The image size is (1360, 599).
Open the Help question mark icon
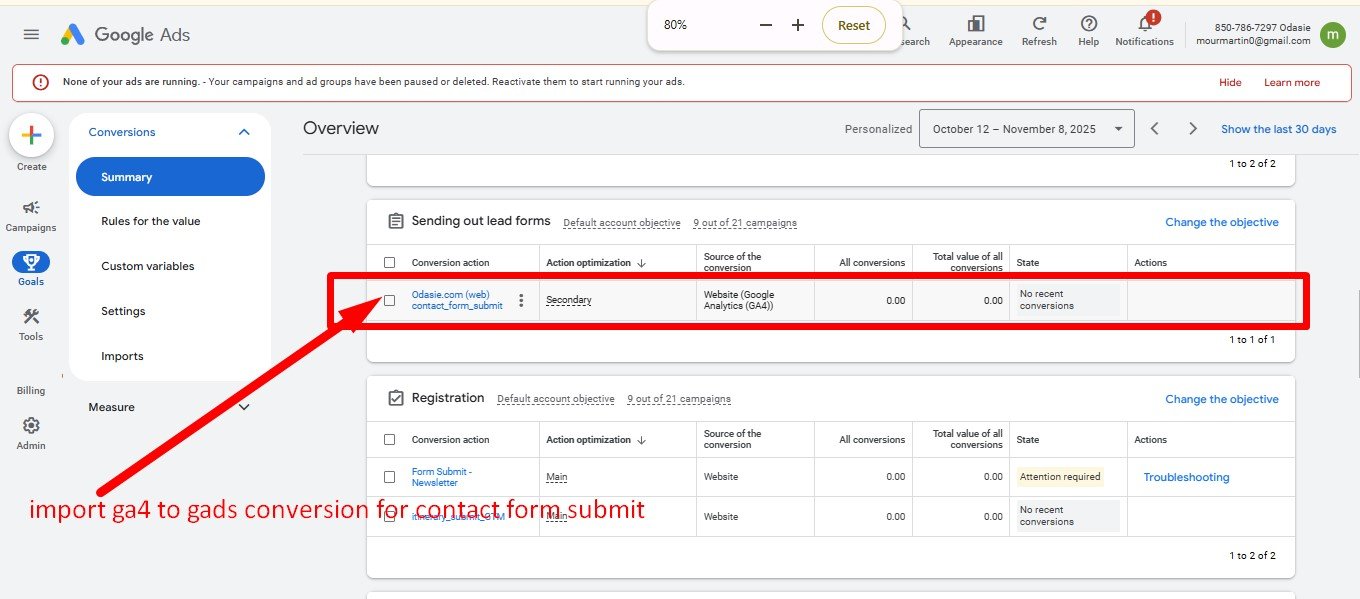[1089, 24]
